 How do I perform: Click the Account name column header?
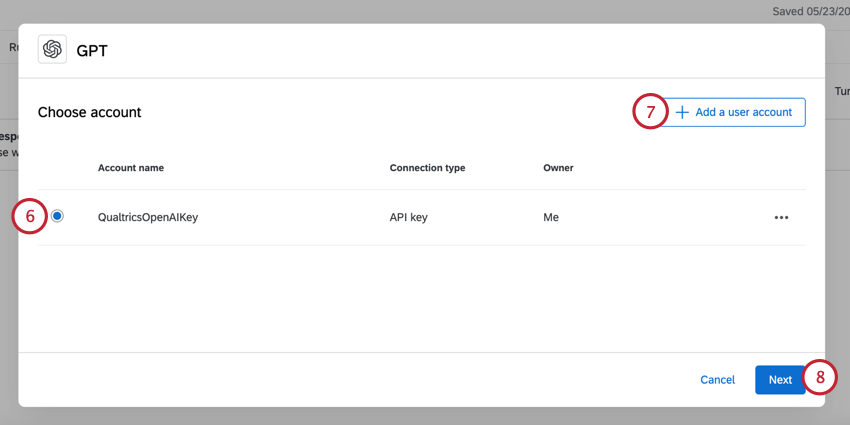coord(131,168)
